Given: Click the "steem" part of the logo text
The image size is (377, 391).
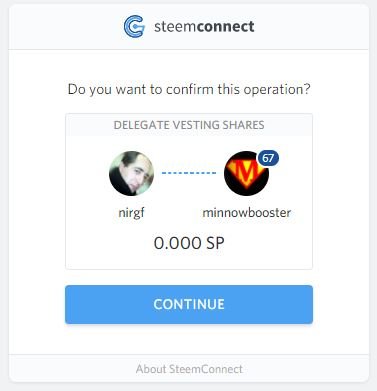Looking at the screenshot, I should (x=175, y=27).
